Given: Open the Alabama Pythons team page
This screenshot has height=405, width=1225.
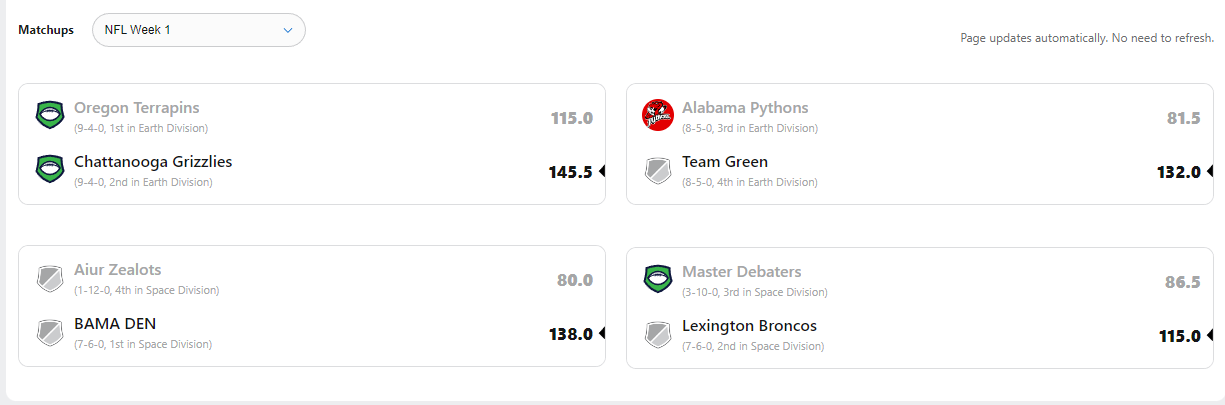Looking at the screenshot, I should [x=745, y=107].
